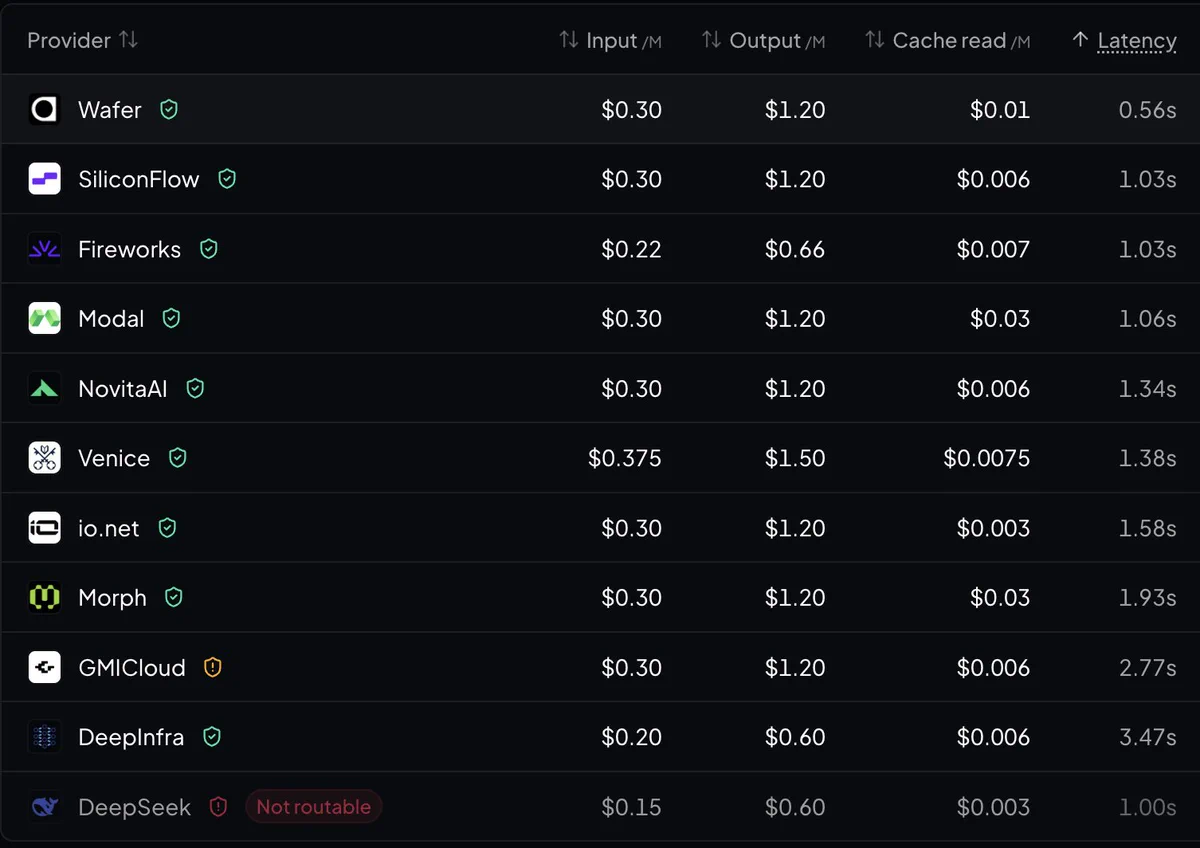Select the Morph provider name
Image resolution: width=1200 pixels, height=848 pixels.
(112, 597)
